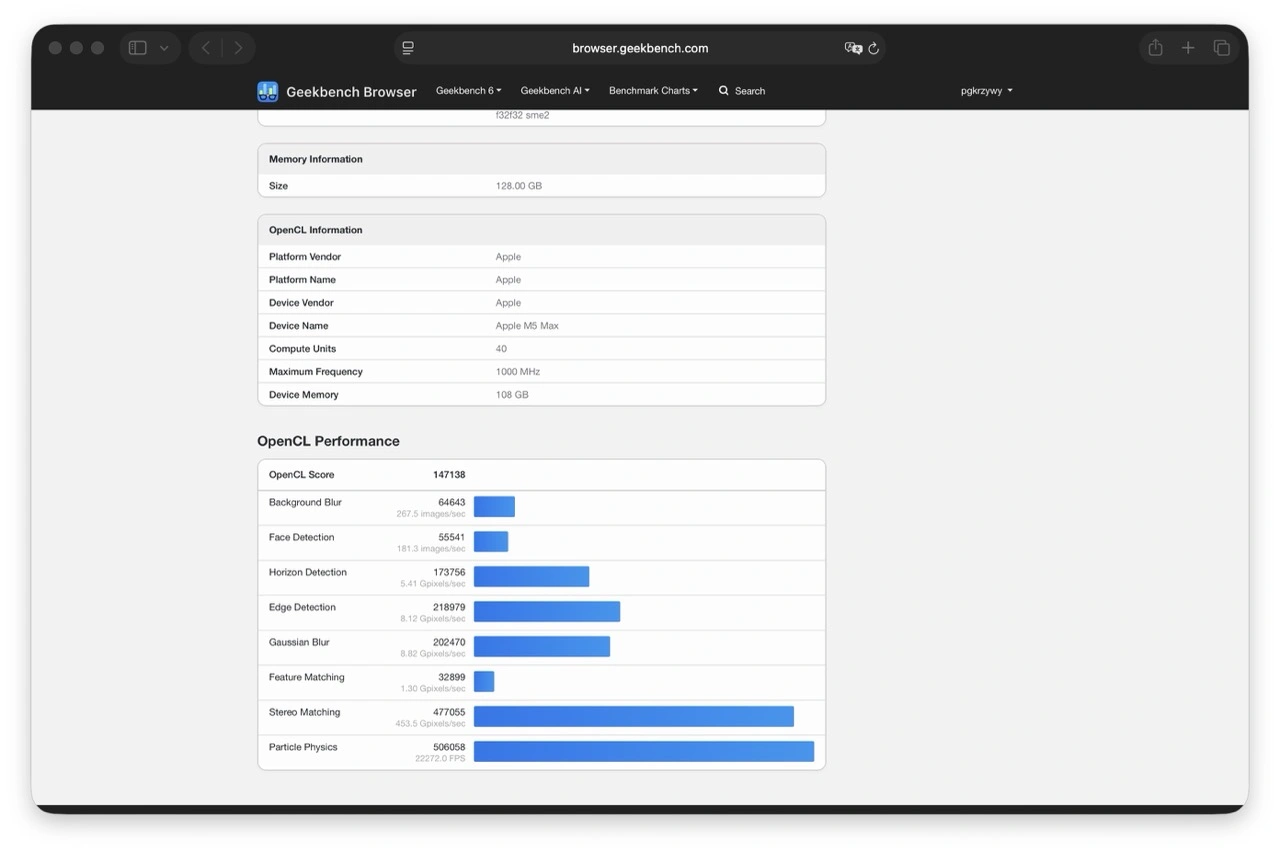
Task: Click the browser.geekbench.com address field
Action: [640, 48]
